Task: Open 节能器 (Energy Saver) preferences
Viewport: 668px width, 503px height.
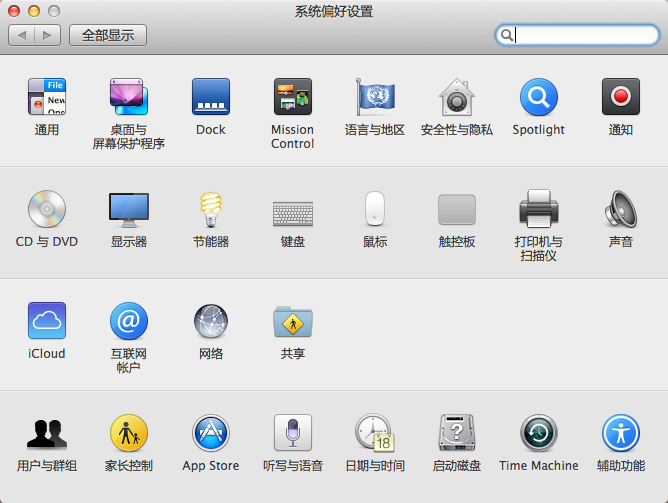Action: point(211,209)
